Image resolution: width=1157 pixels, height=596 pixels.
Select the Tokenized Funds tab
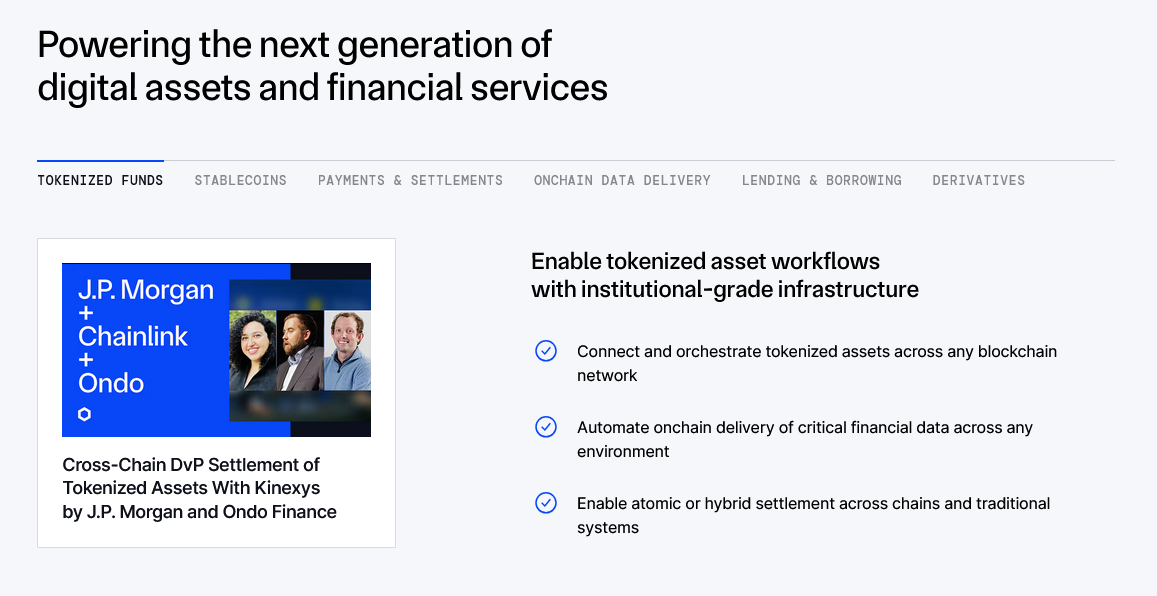click(x=100, y=180)
